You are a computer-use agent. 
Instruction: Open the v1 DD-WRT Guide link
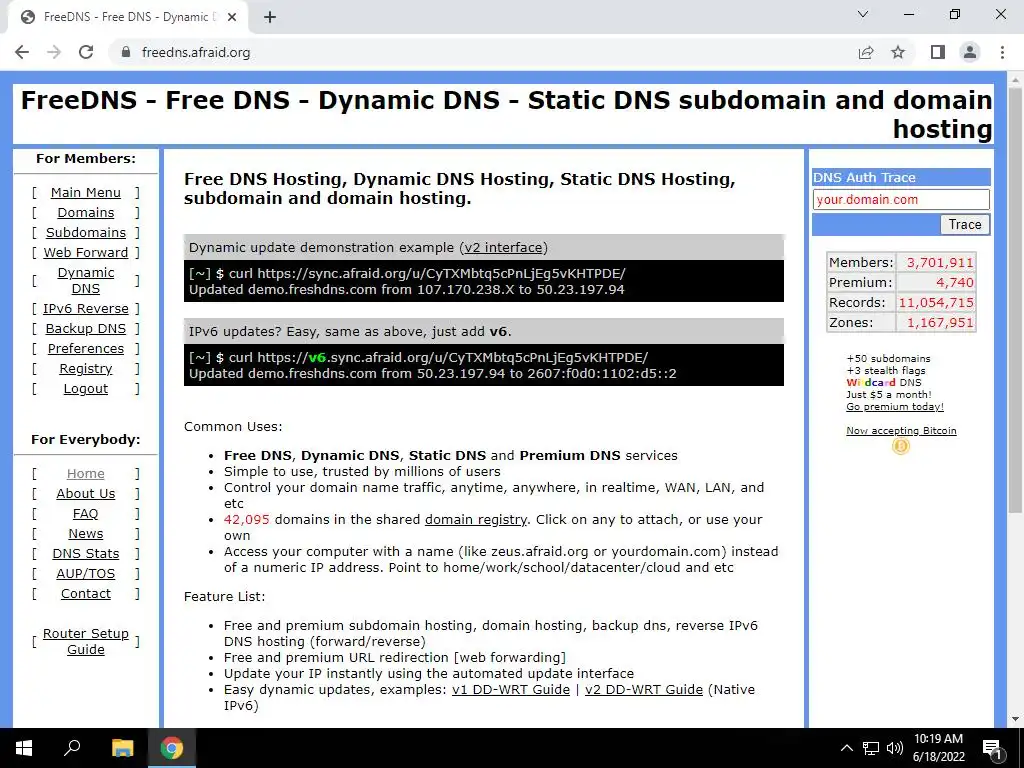511,690
